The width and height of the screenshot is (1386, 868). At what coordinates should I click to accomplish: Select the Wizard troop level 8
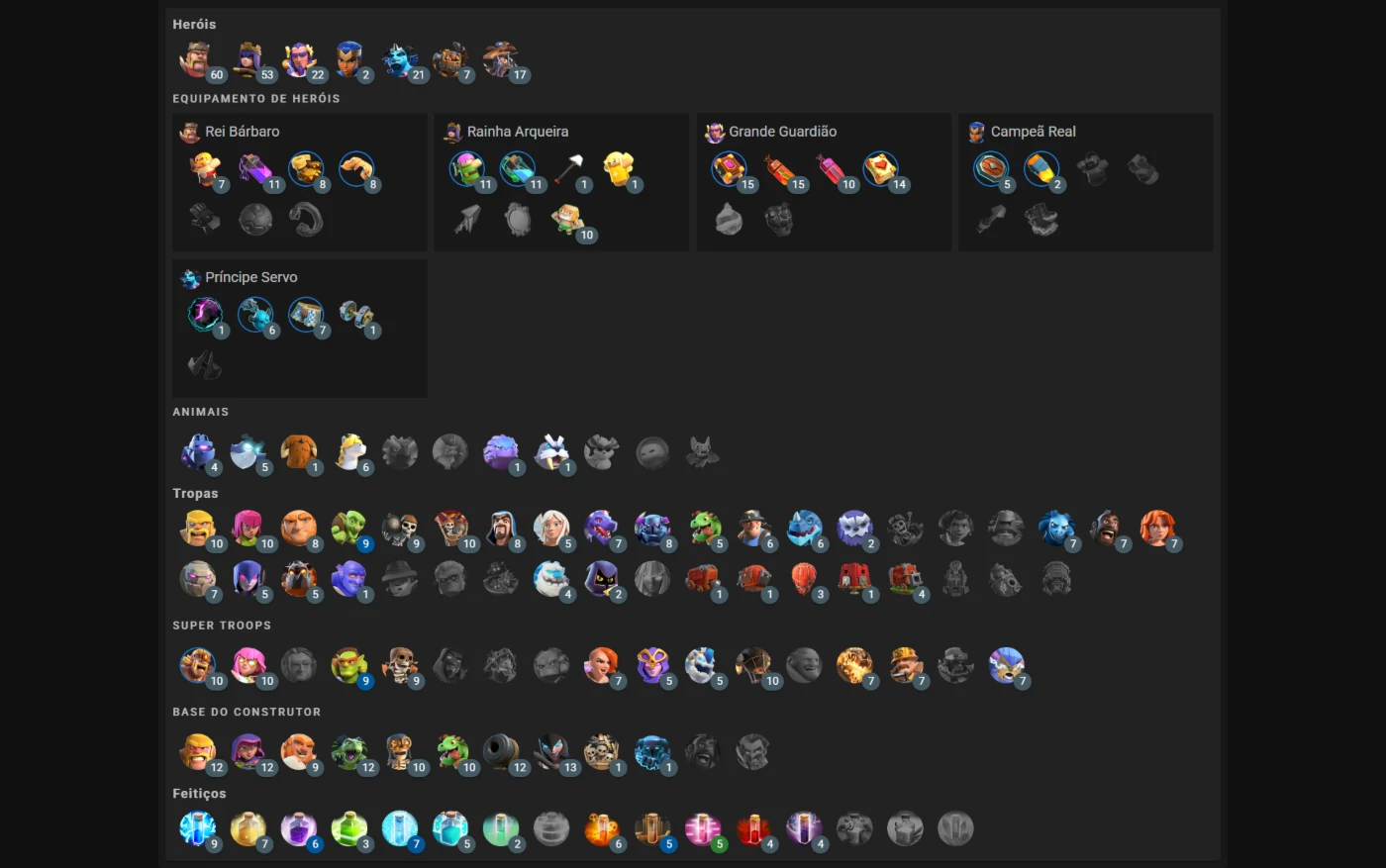pyautogui.click(x=501, y=529)
